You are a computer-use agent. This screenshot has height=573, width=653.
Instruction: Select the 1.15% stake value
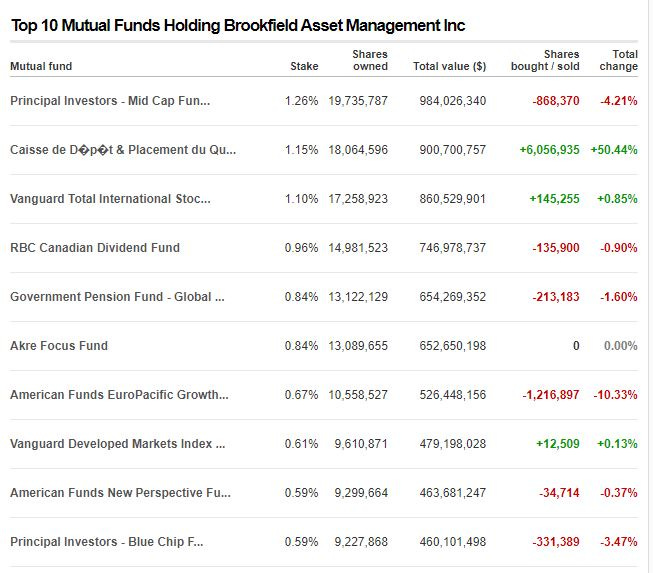point(301,150)
